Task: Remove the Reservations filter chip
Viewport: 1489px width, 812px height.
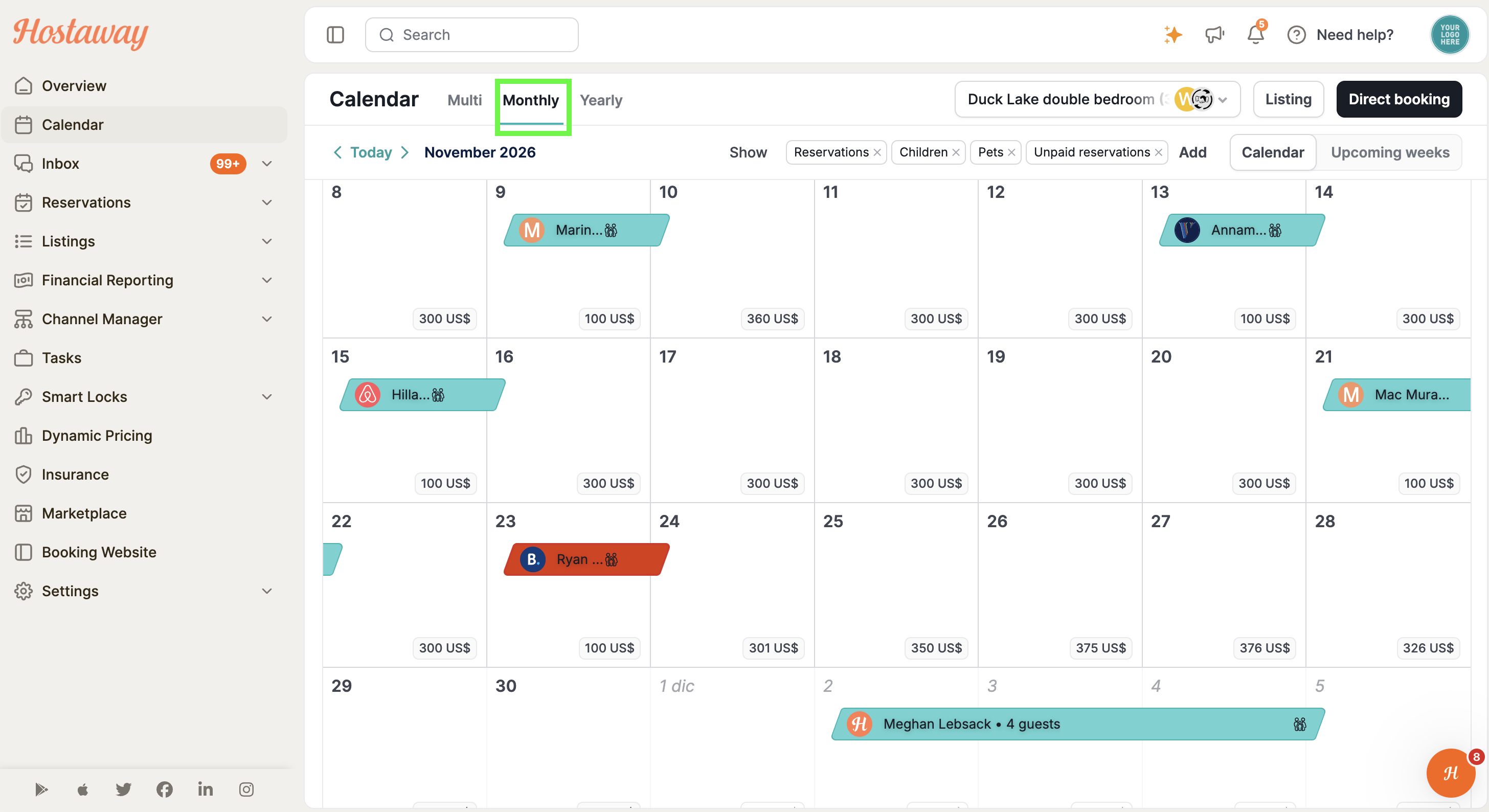Action: pyautogui.click(x=877, y=152)
